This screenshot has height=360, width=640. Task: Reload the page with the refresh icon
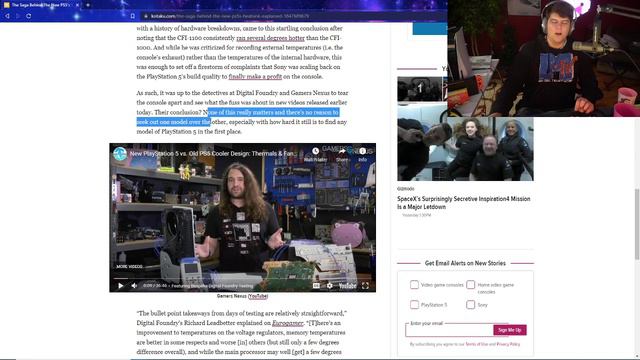(29, 16)
